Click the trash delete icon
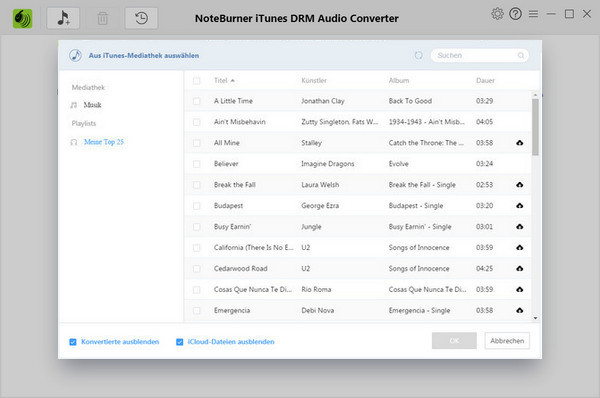 point(102,18)
